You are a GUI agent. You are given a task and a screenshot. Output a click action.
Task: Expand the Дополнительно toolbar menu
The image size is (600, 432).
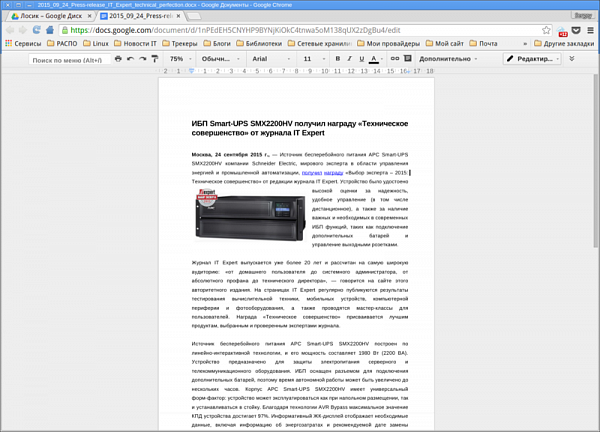point(448,59)
